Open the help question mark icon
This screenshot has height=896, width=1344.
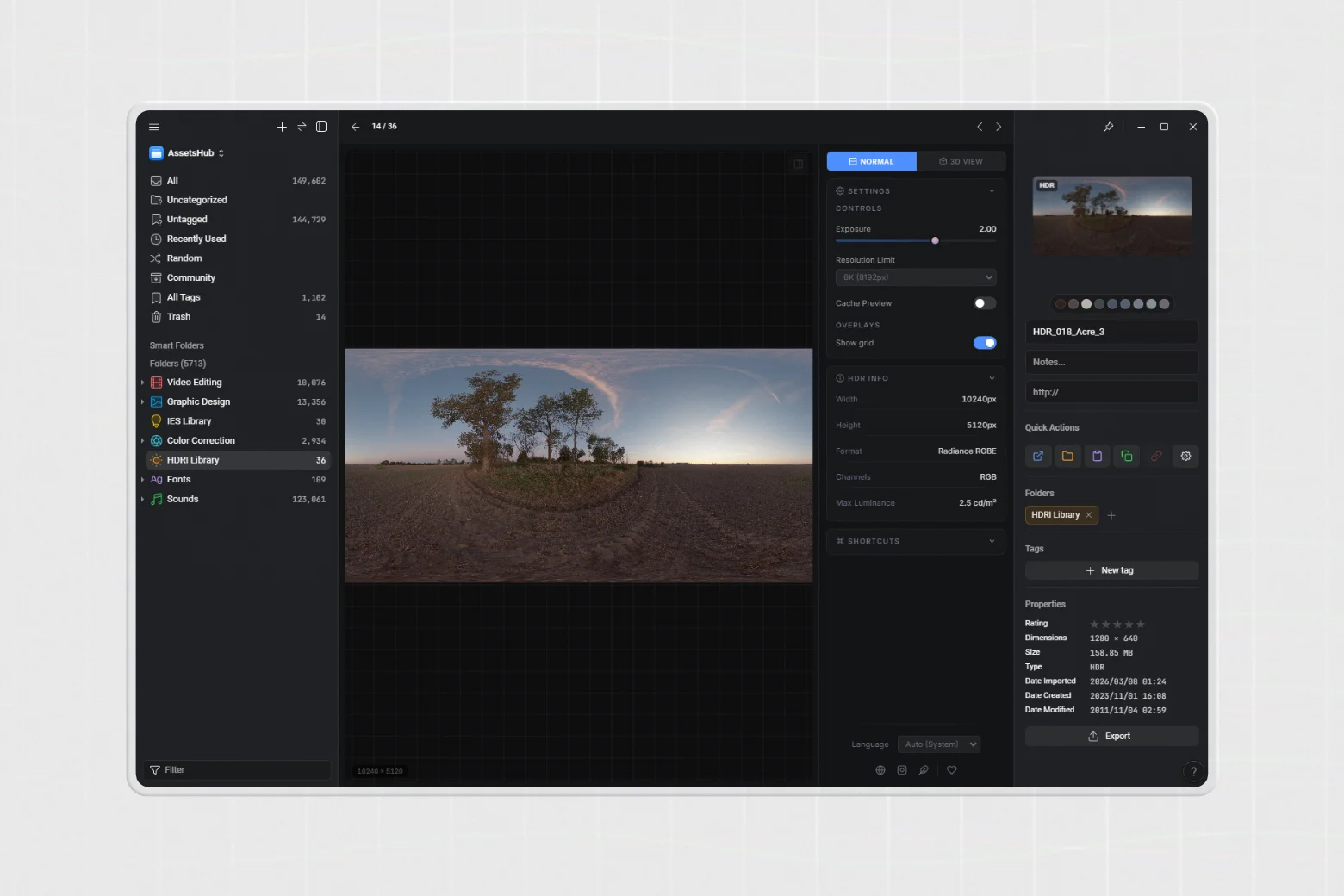click(x=1192, y=771)
